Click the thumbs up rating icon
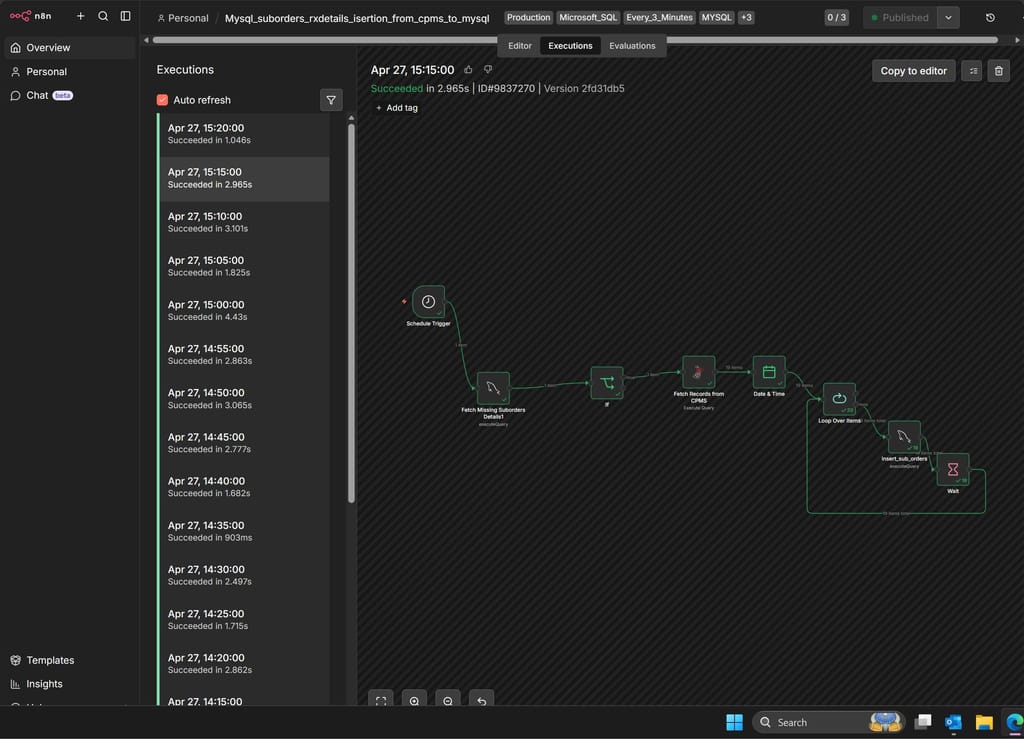Image resolution: width=1024 pixels, height=740 pixels. tap(468, 70)
